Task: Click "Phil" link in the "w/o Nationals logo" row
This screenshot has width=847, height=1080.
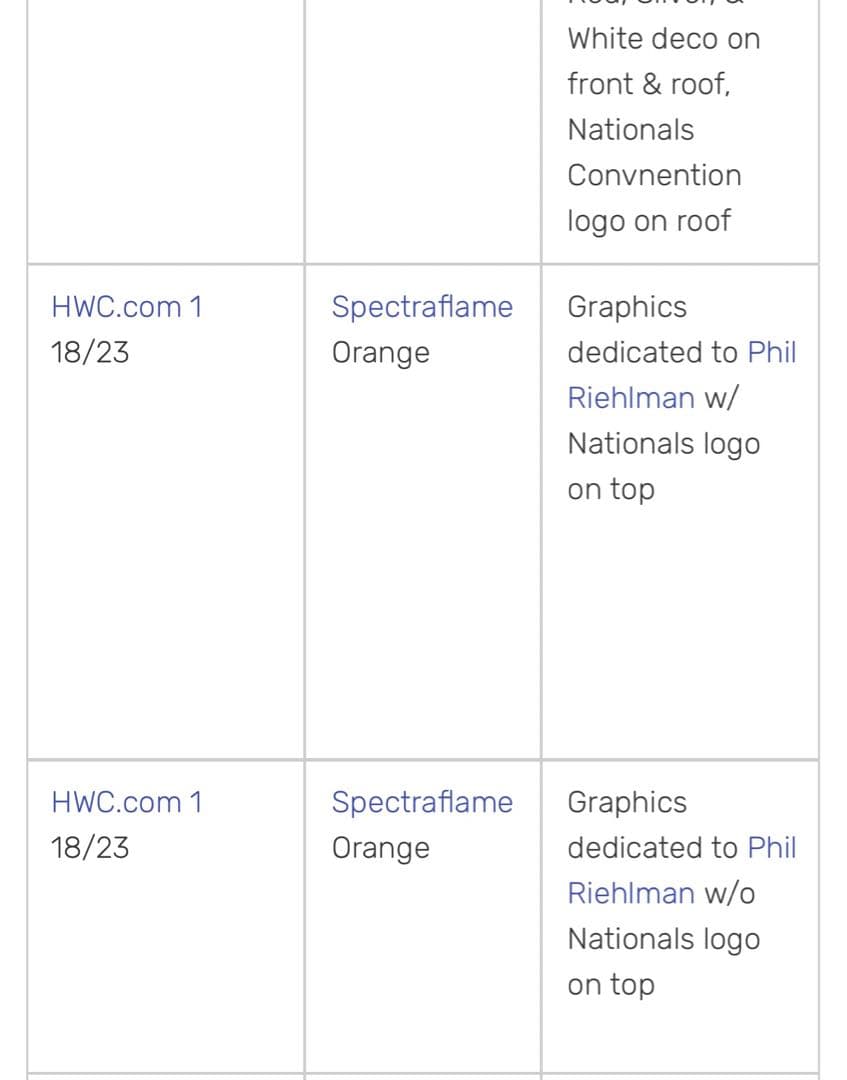Action: pyautogui.click(x=772, y=847)
